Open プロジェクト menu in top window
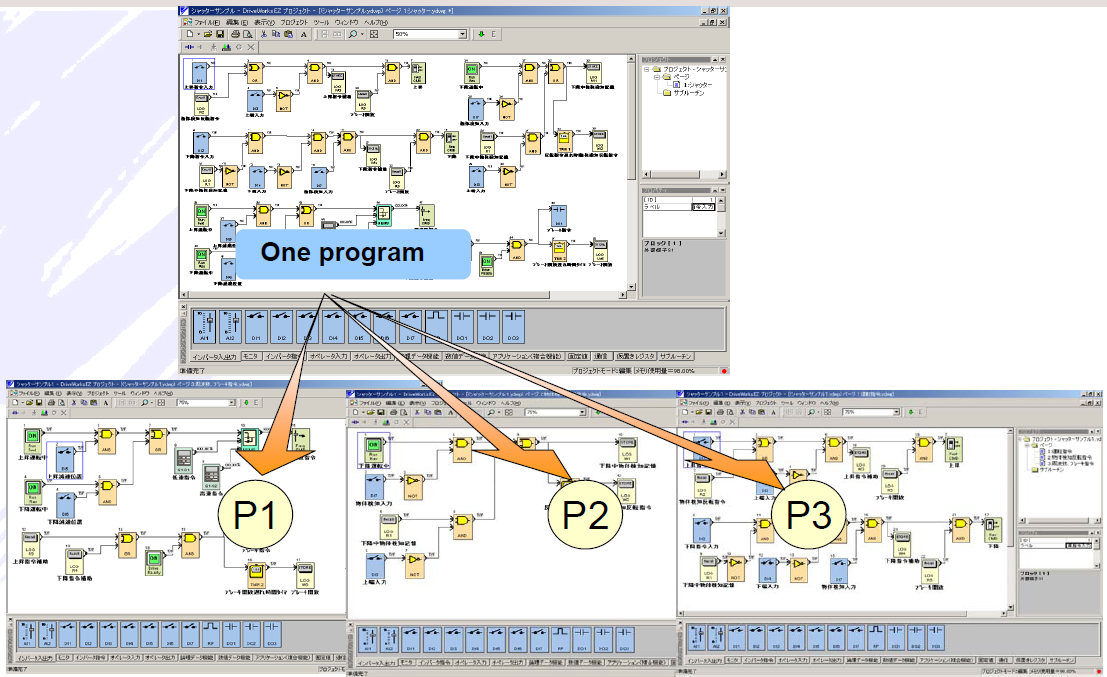1107x677 pixels. [x=294, y=23]
